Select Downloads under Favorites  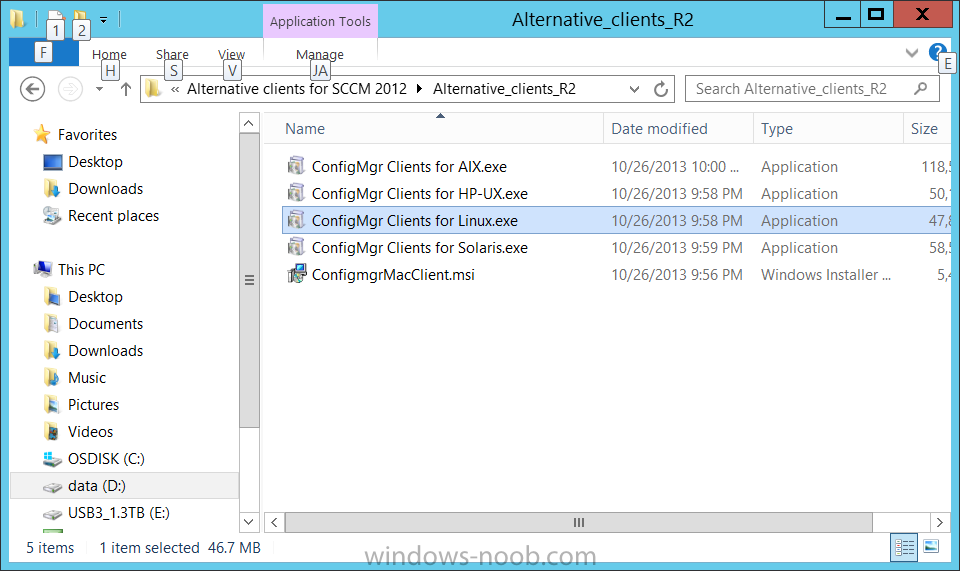click(105, 188)
